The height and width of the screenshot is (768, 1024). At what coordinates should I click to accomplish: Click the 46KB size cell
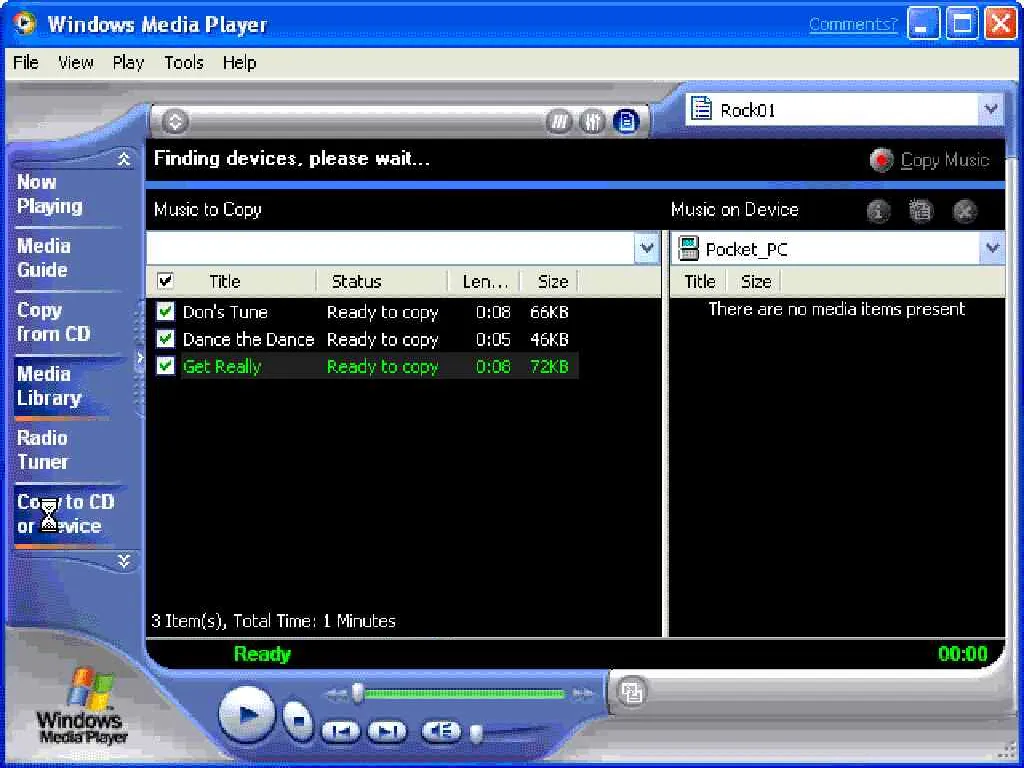(x=549, y=340)
